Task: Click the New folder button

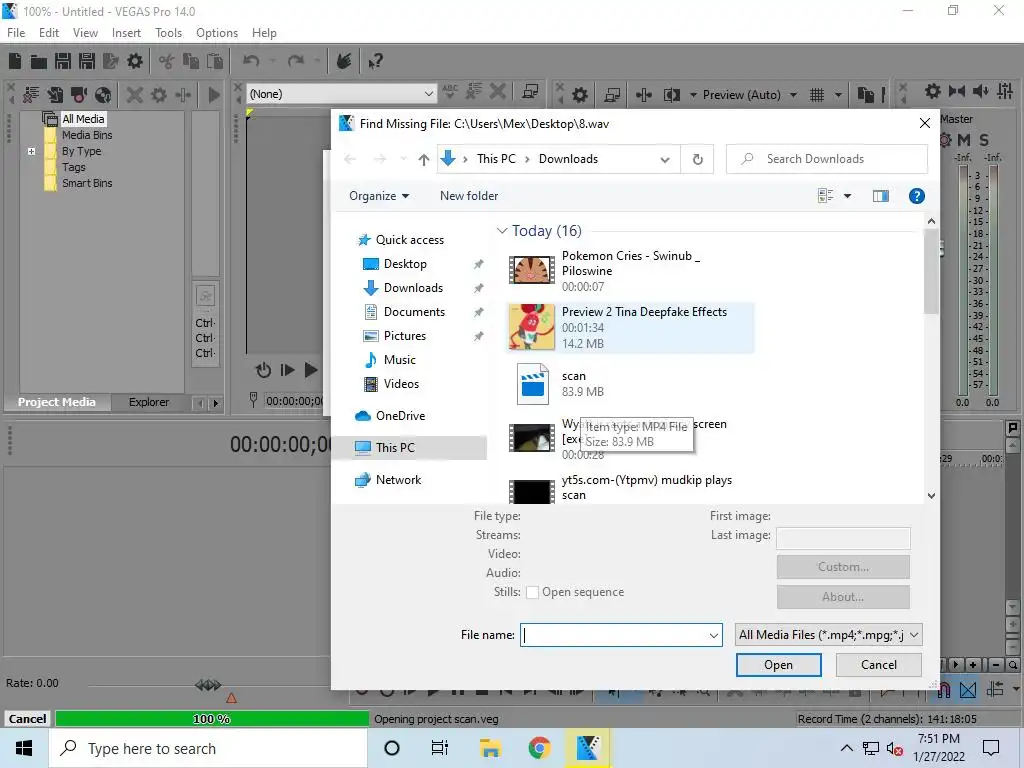Action: (469, 196)
